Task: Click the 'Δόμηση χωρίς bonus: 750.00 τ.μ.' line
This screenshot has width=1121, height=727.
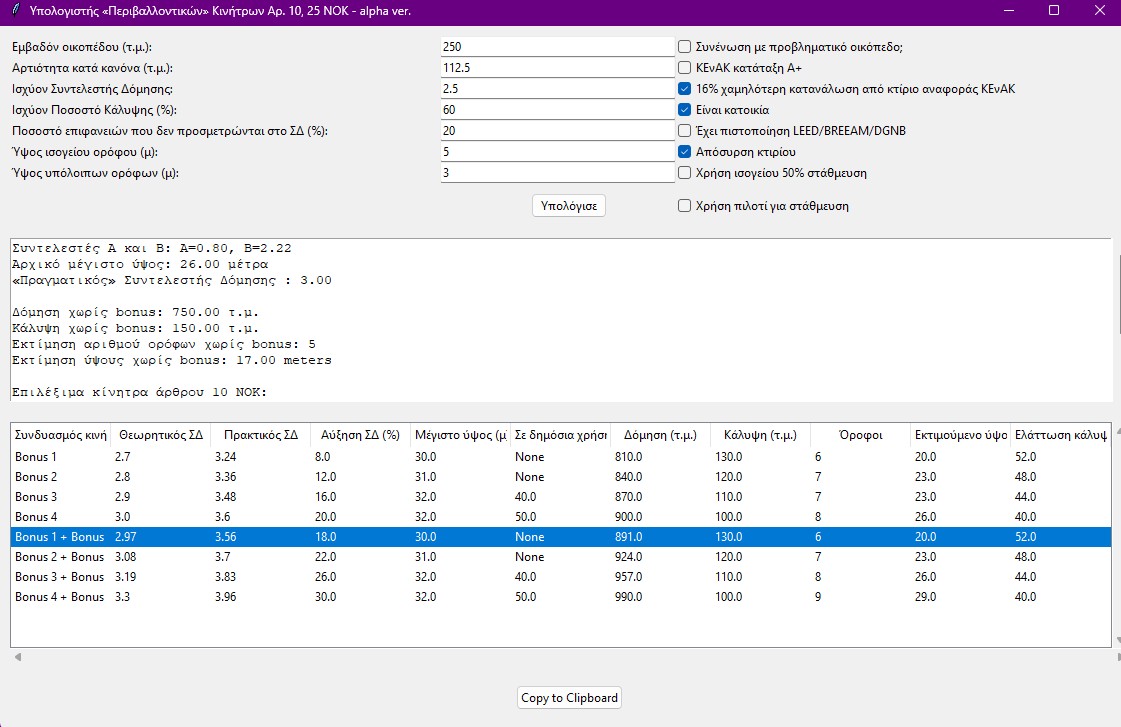Action: 136,312
